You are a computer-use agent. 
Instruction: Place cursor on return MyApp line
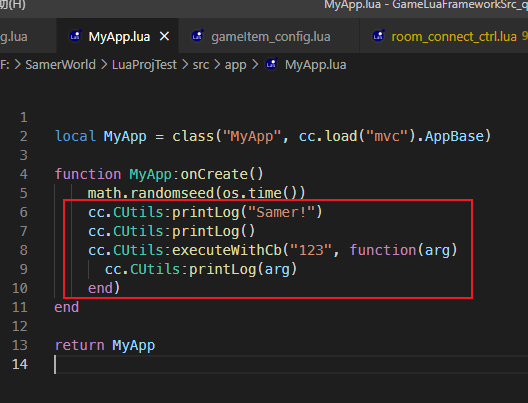(105, 345)
